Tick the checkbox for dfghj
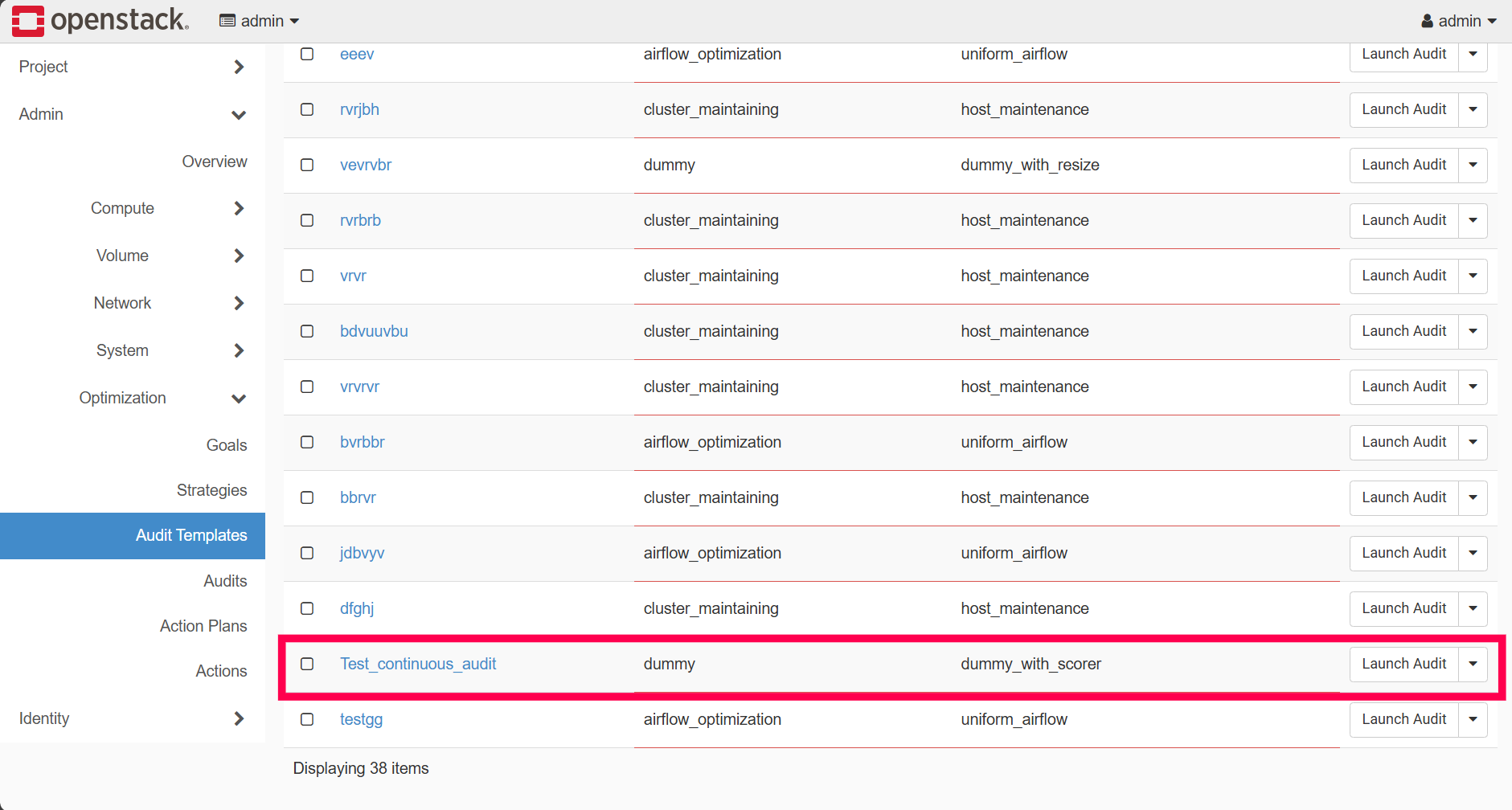Screen dimensions: 1512x810 tap(307, 608)
